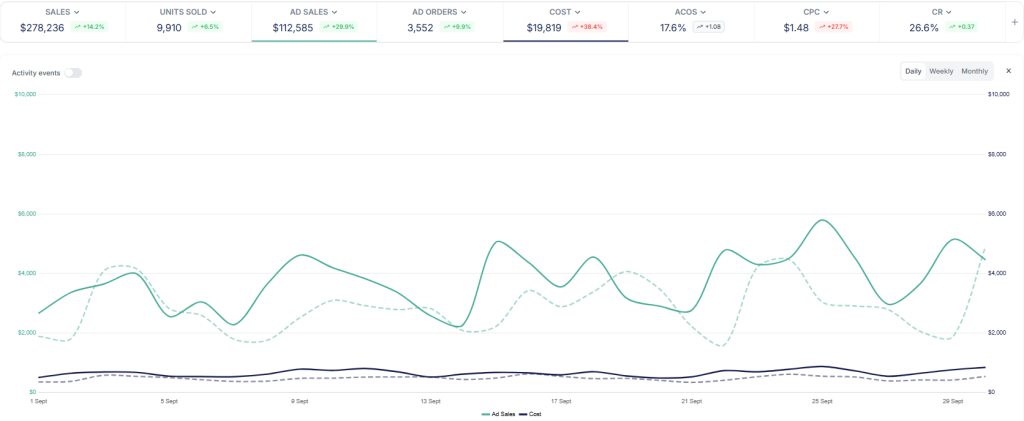1024x421 pixels.
Task: Click the Ad Sales +29.9% trend badge
Action: pyautogui.click(x=341, y=27)
